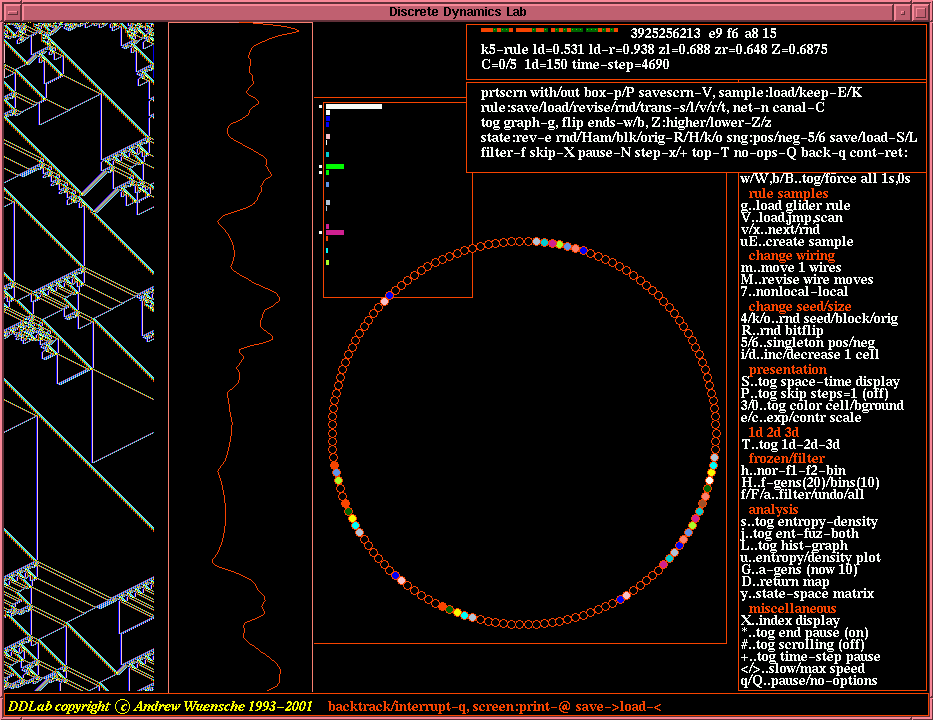Click '*..tog end pause (on)' option
This screenshot has height=720, width=933.
(804, 633)
